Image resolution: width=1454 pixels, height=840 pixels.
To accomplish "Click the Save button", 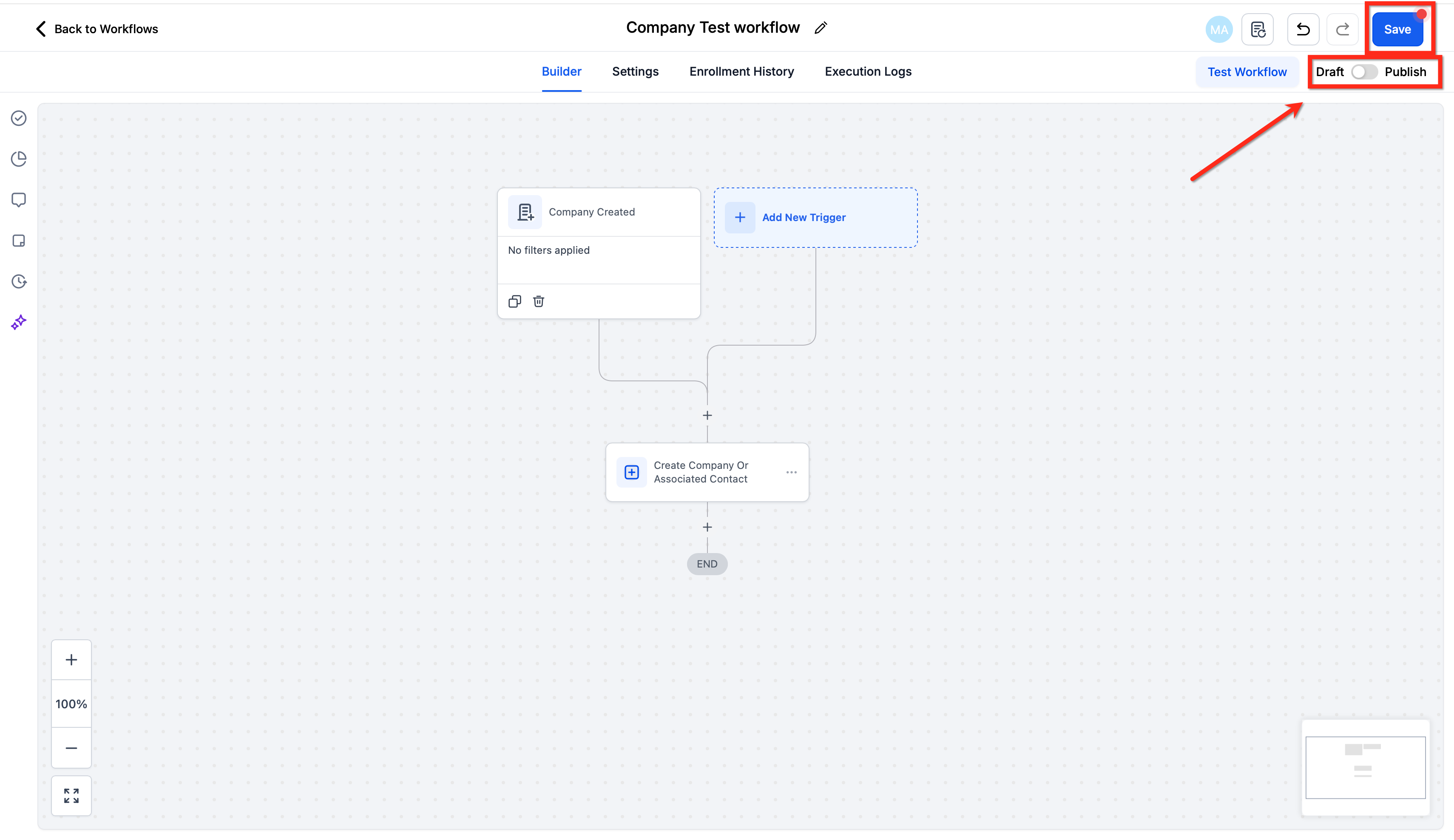I will click(x=1396, y=29).
